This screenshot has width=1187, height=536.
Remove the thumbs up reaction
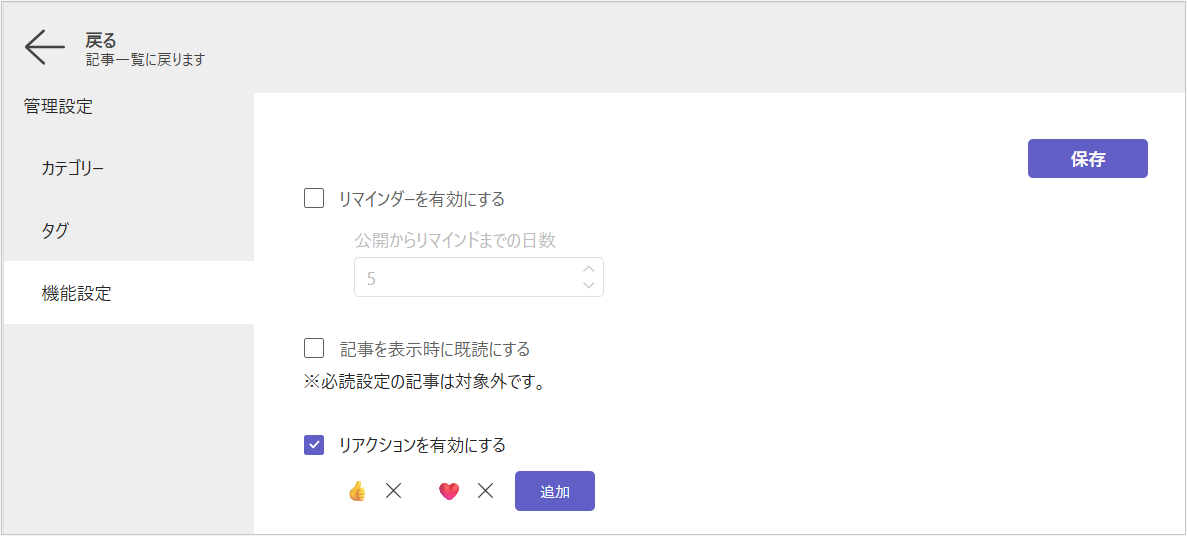tap(394, 491)
